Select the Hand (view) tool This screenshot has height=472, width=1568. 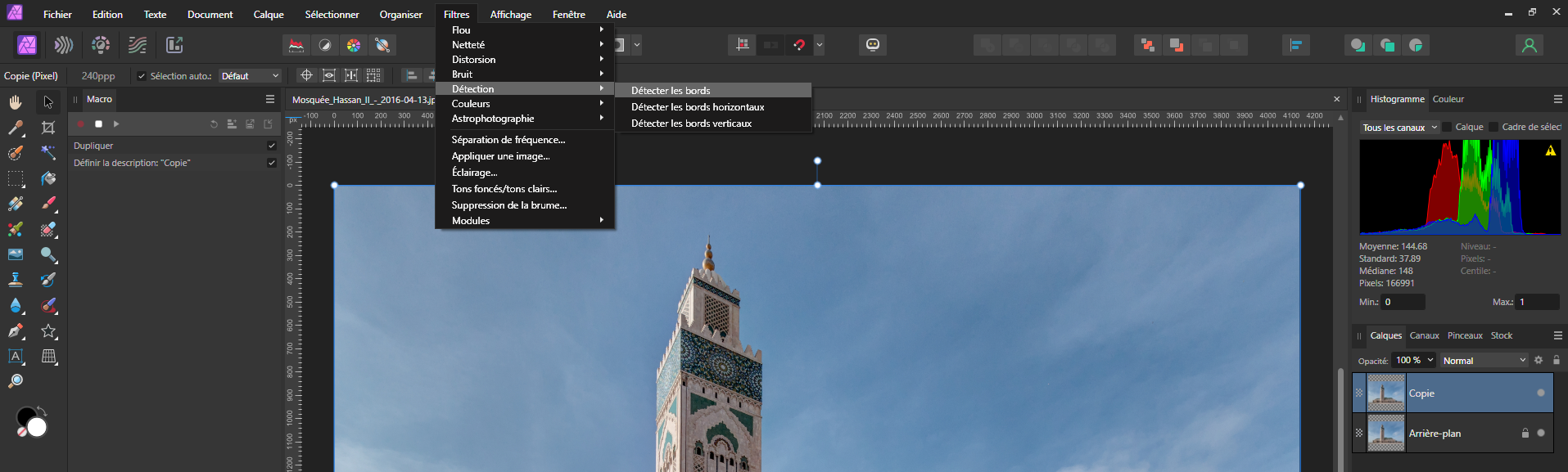click(x=16, y=102)
